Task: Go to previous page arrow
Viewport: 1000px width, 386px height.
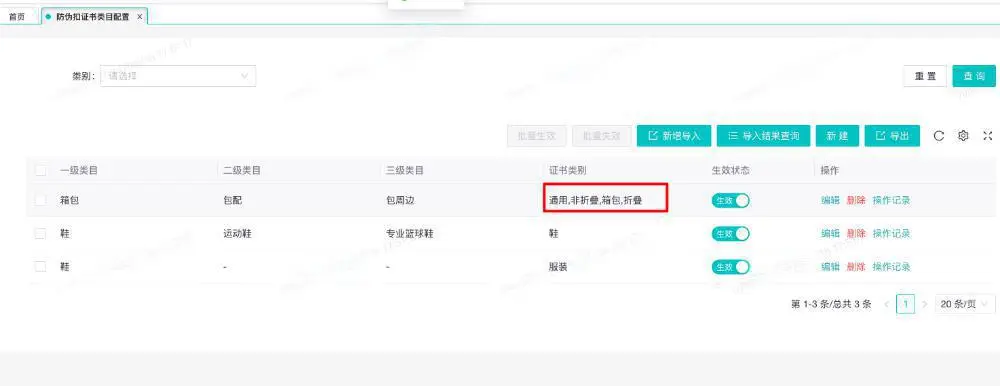Action: 886,304
